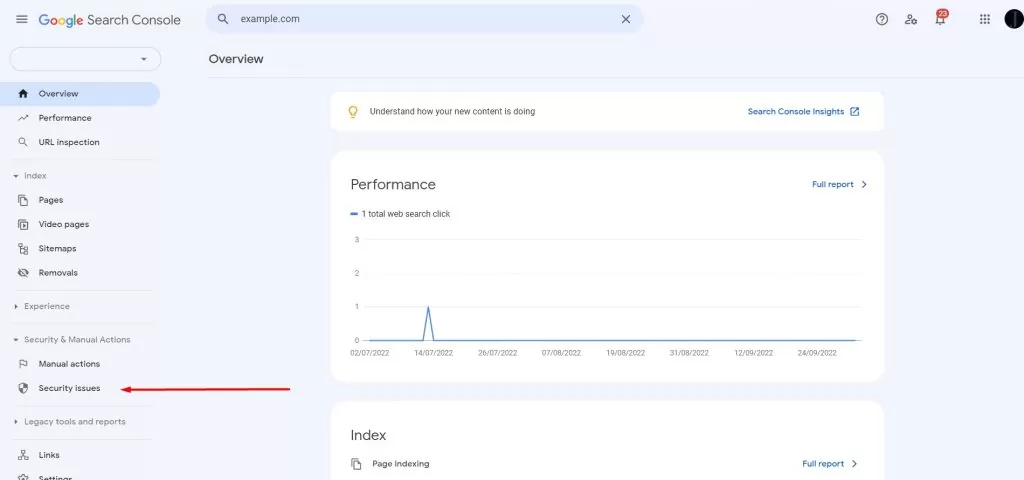Click the URL inspection search input field
Screen dimensions: 1024x480
[x=424, y=20]
